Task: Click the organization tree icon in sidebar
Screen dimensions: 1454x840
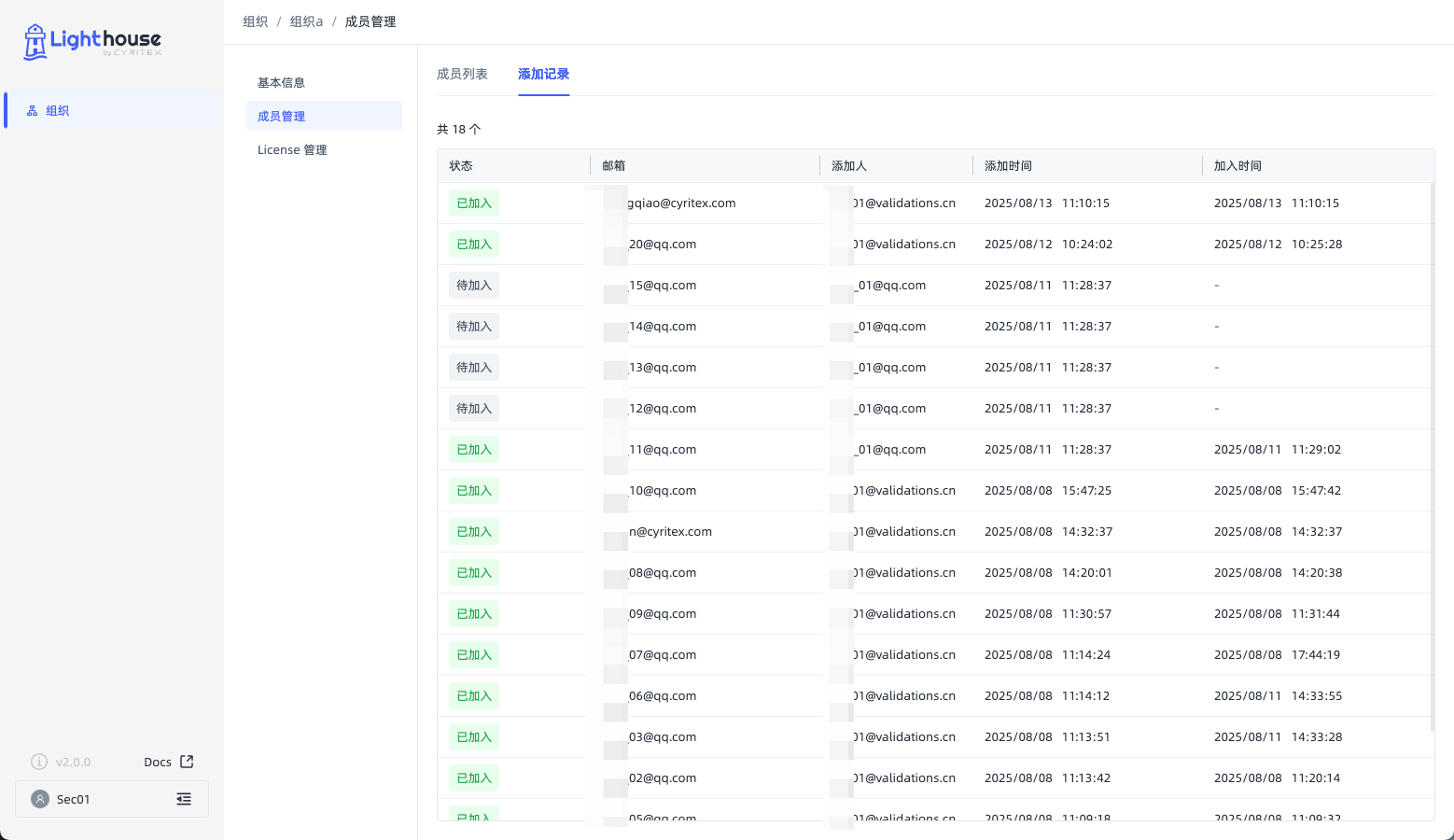Action: click(33, 110)
